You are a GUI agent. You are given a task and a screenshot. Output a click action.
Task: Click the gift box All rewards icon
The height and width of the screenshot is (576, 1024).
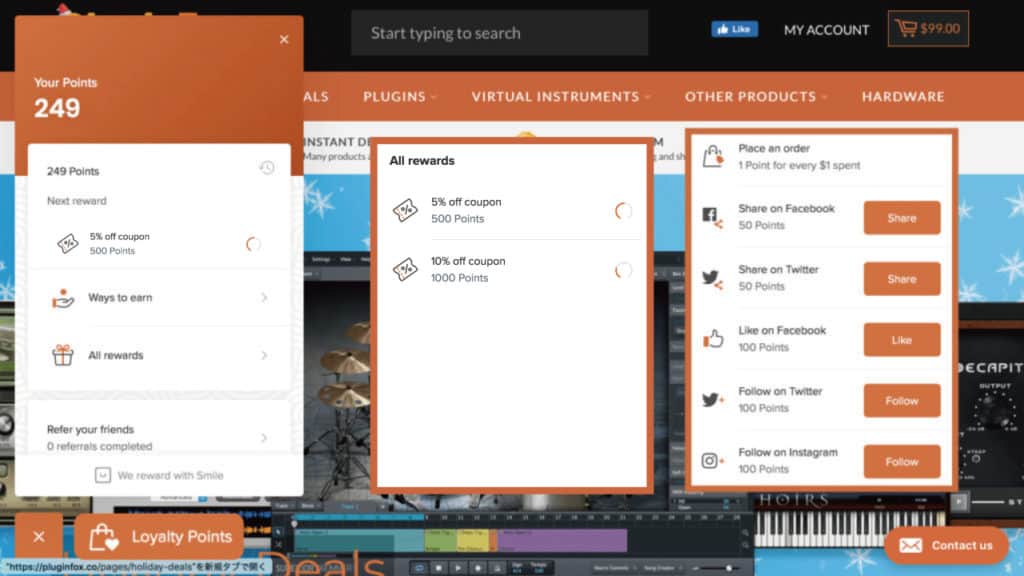click(64, 355)
